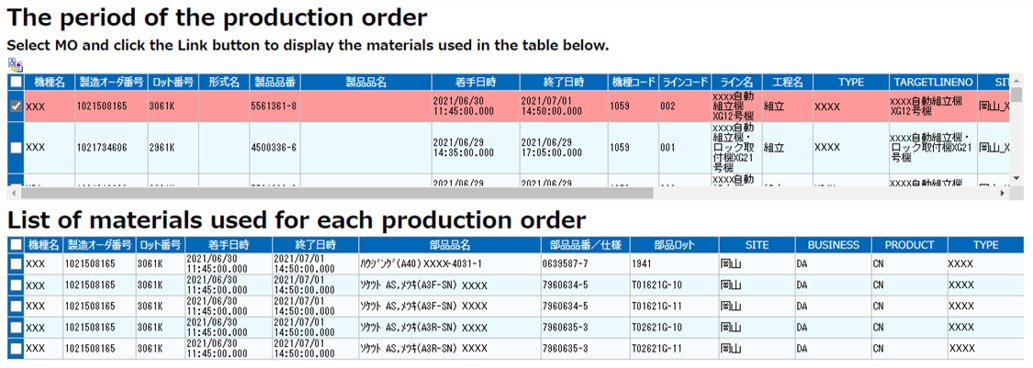This screenshot has width=1033, height=368.
Task: Click the Link icon above the order table
Action: (15, 65)
